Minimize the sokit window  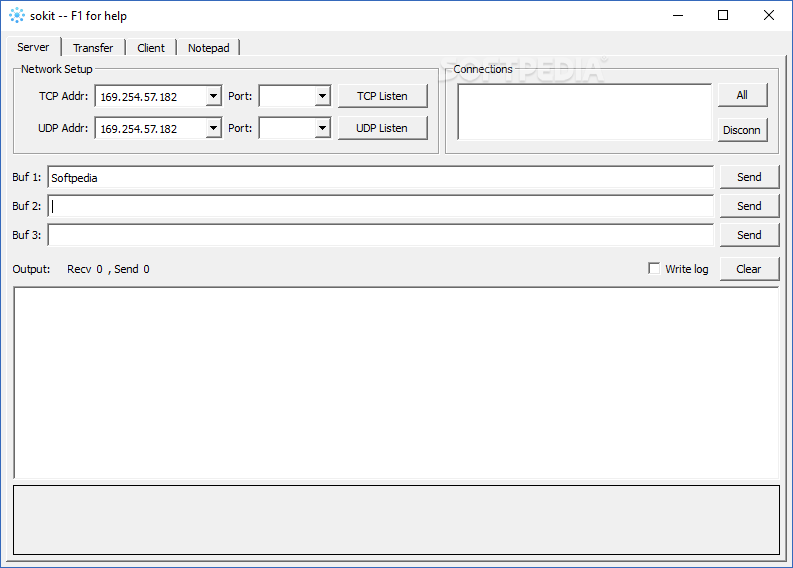[x=678, y=16]
